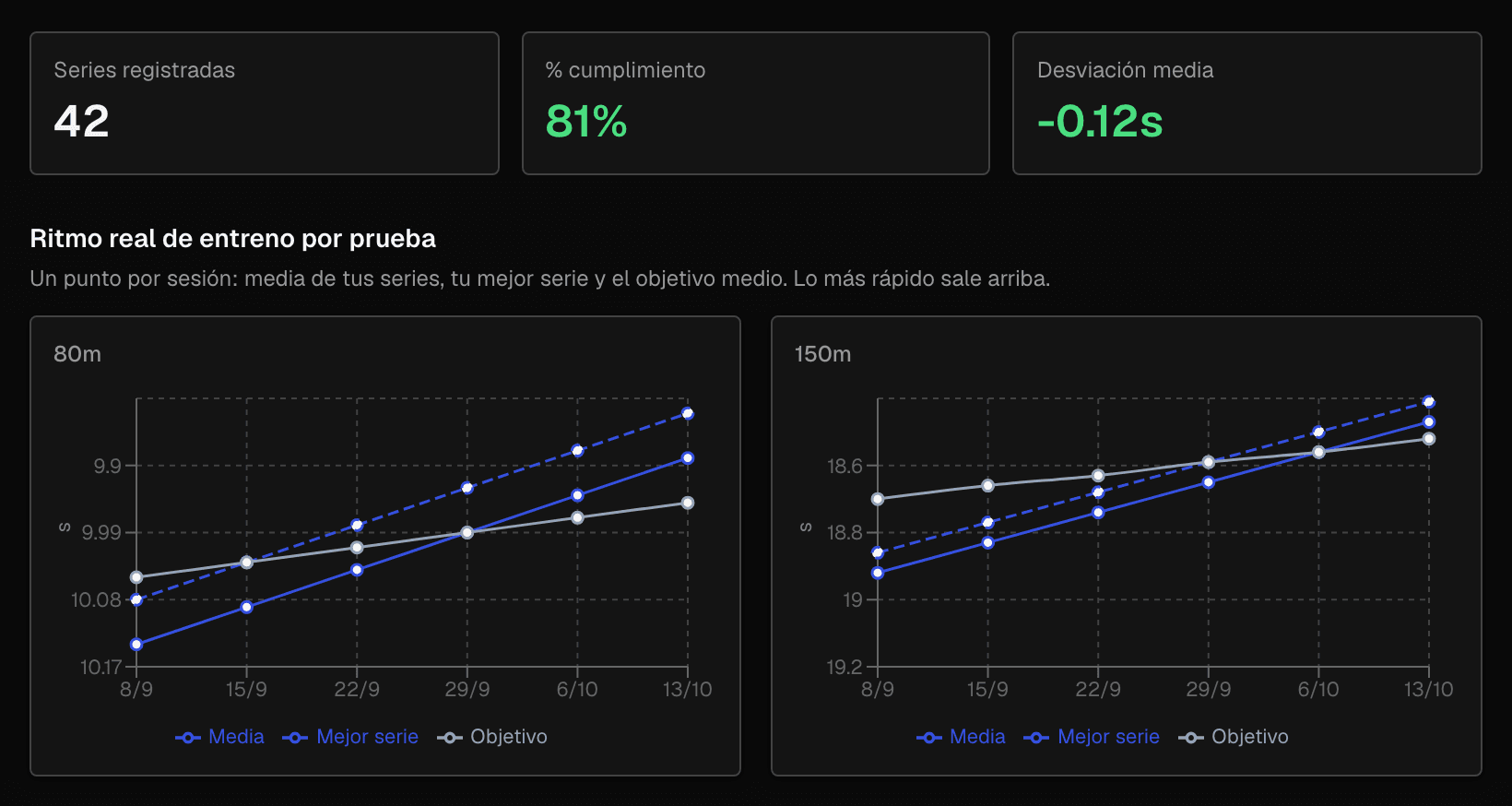Select the 80m Media point on 8/9
The image size is (1512, 806).
coord(136,645)
